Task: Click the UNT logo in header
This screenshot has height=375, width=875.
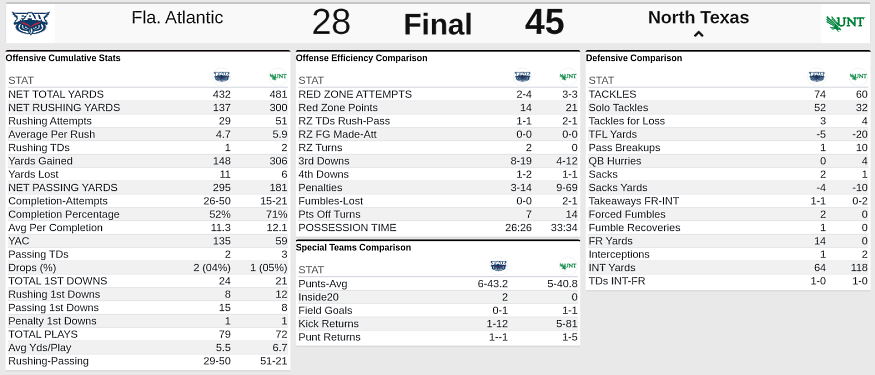Action: click(845, 23)
